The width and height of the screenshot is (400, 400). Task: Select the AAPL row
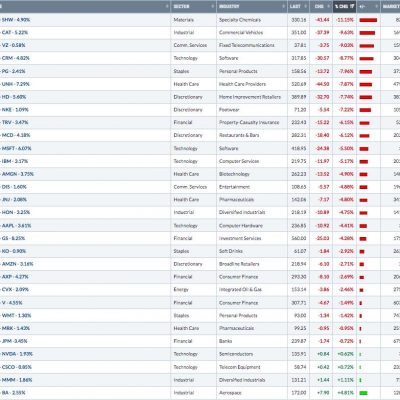[200, 226]
